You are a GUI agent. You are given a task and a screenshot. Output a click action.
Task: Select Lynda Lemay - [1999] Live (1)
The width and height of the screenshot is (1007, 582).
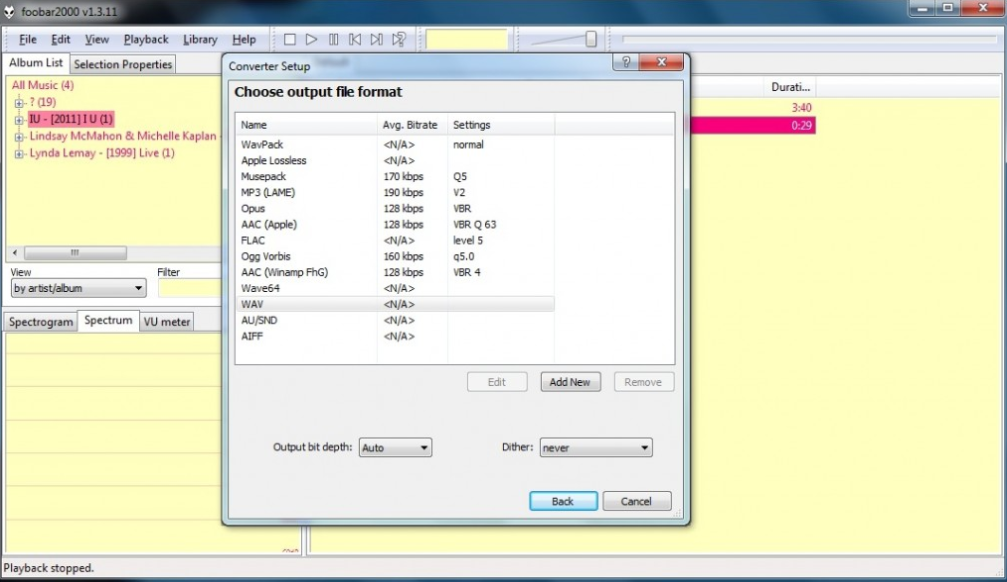(x=101, y=153)
